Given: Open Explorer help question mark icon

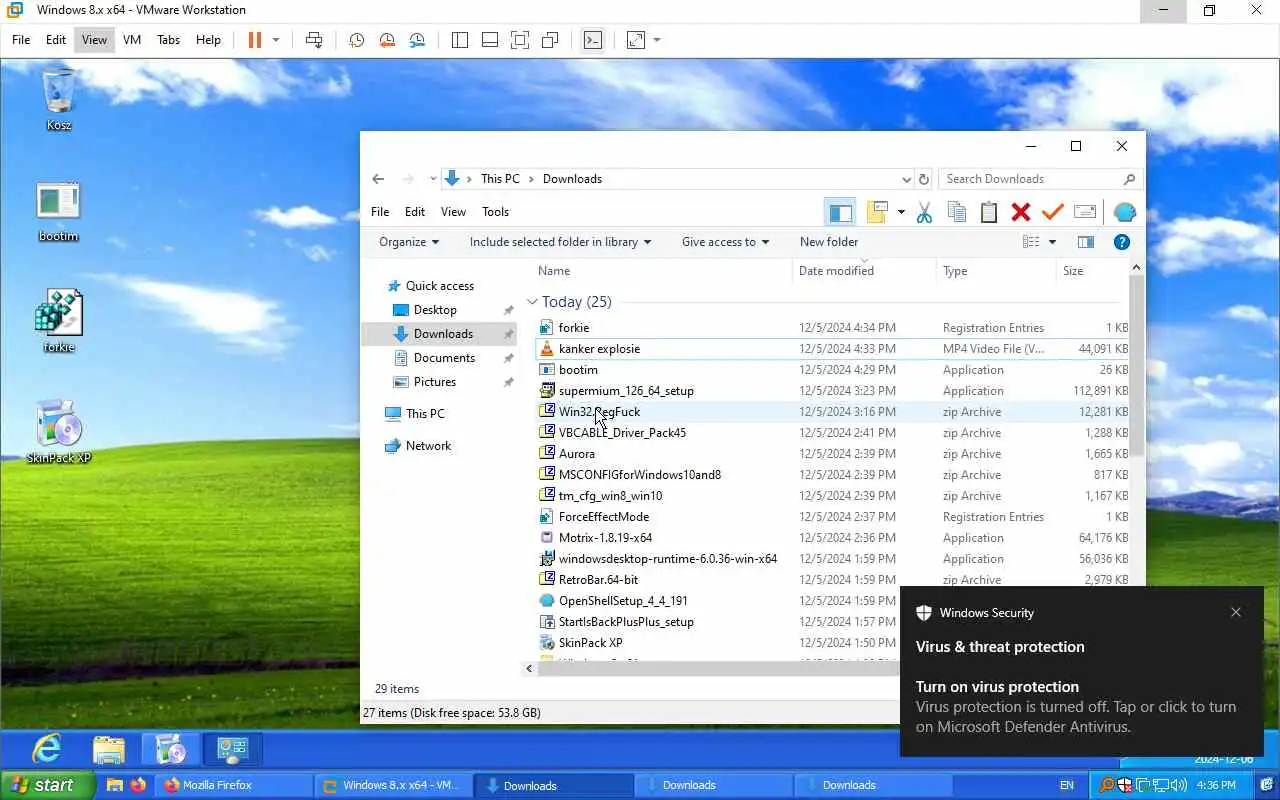Looking at the screenshot, I should pyautogui.click(x=1122, y=242).
